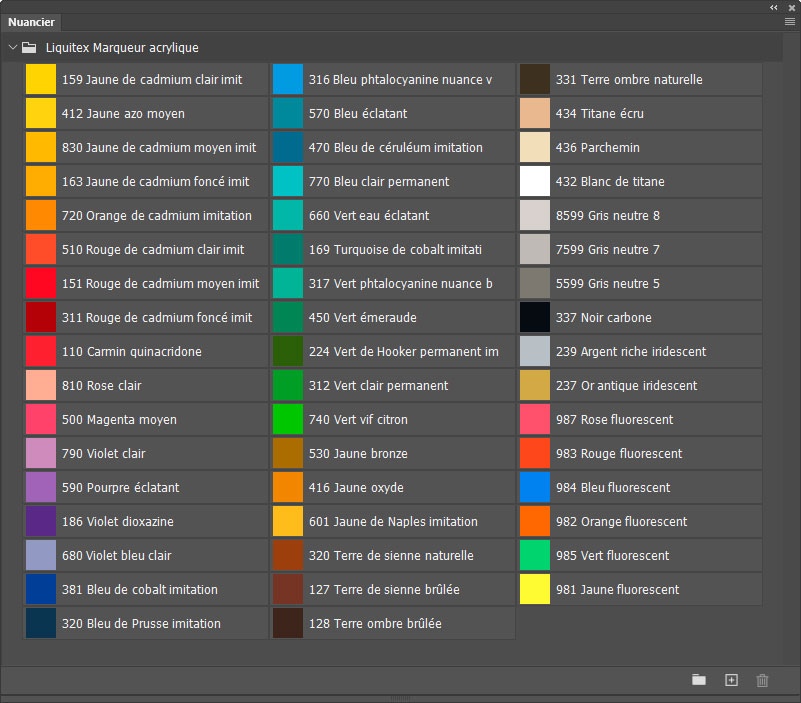This screenshot has height=703, width=801.
Task: Click the Liquitex Marqueur acrylique folder icon
Action: pos(30,47)
